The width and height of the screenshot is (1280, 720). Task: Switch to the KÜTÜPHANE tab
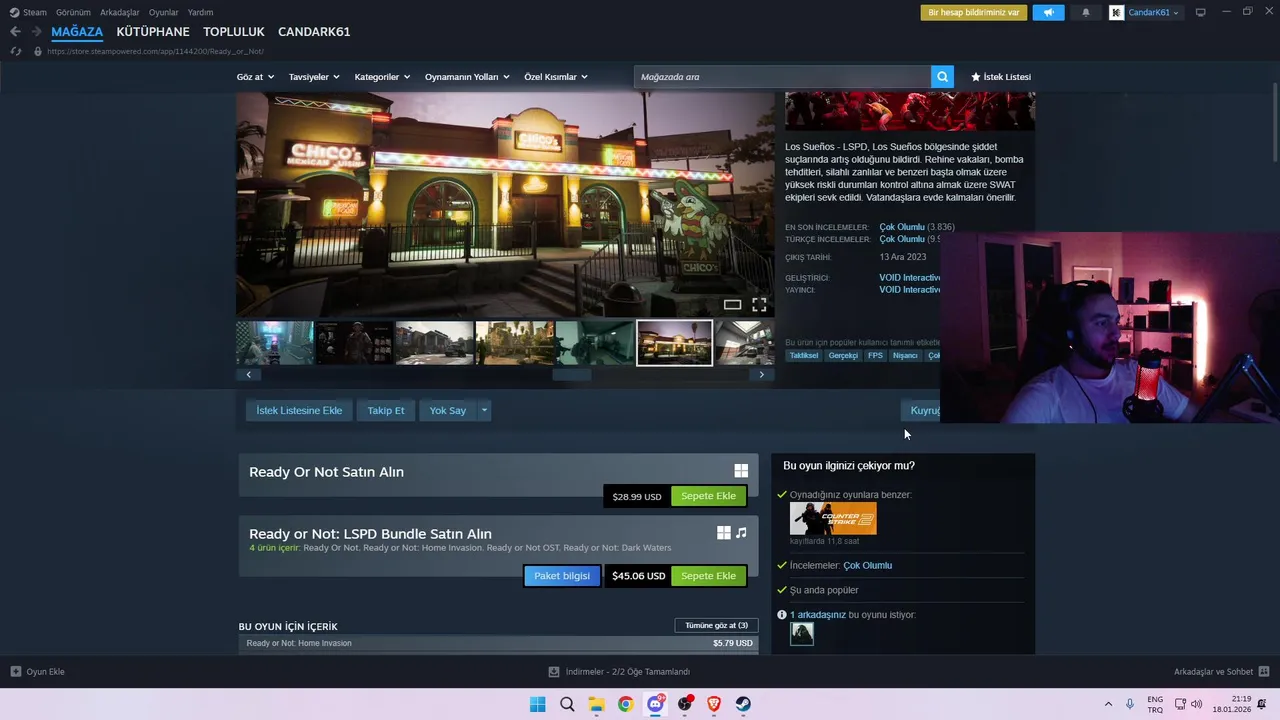153,32
